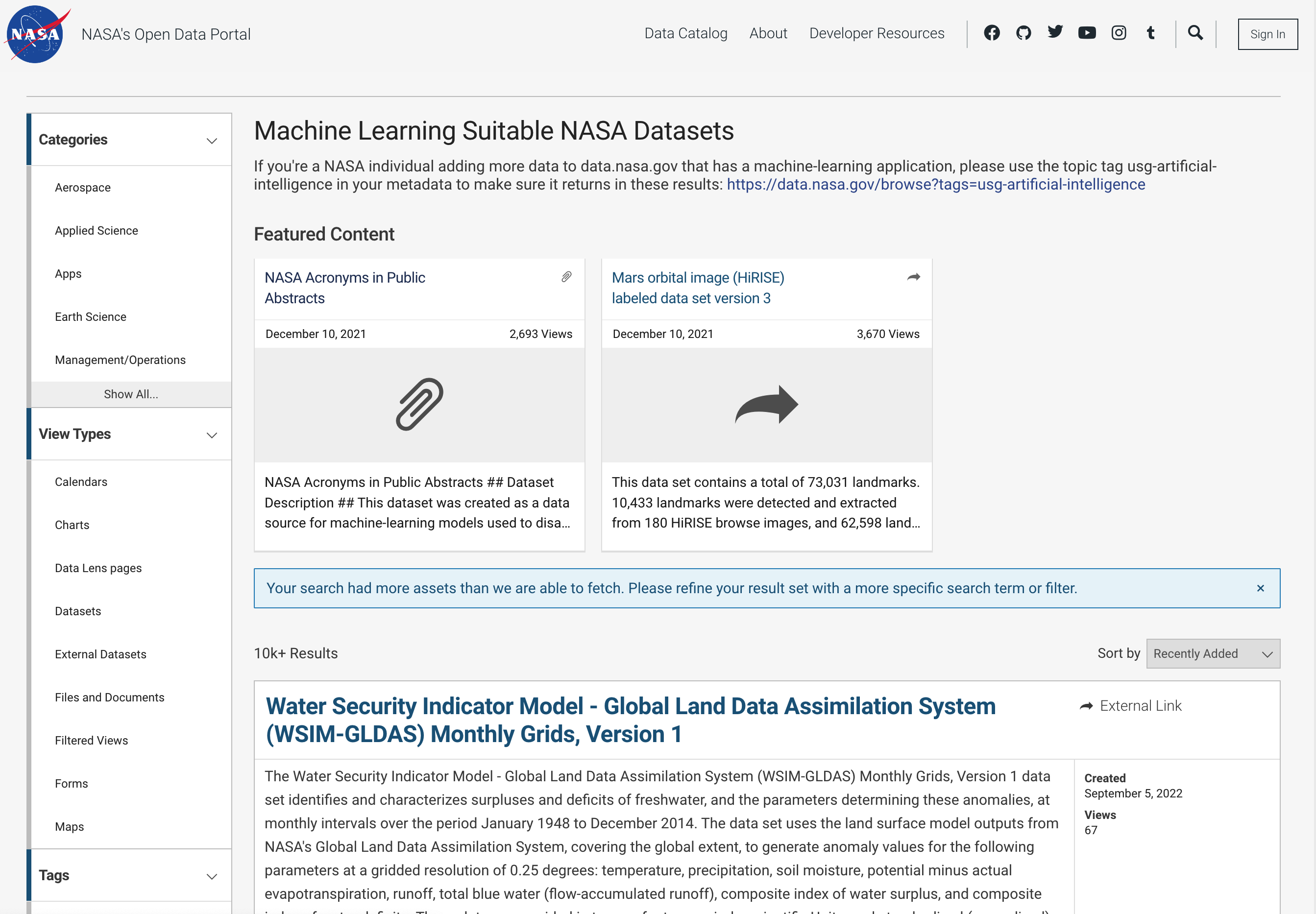Viewport: 1316px width, 914px height.
Task: Click NASA's Open Data Portal title
Action: click(x=166, y=34)
